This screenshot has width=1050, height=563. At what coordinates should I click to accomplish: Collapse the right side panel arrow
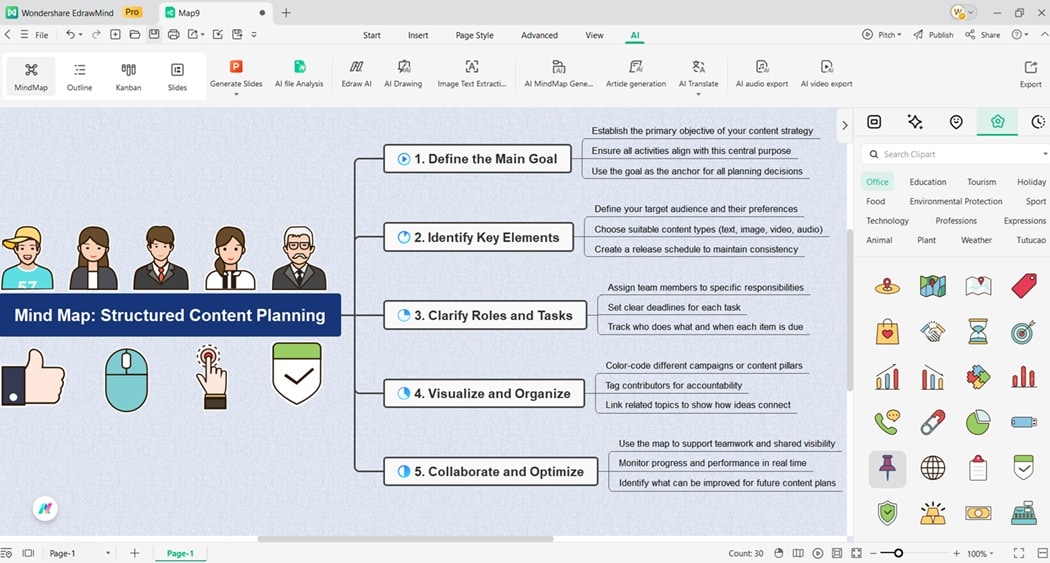click(x=844, y=125)
